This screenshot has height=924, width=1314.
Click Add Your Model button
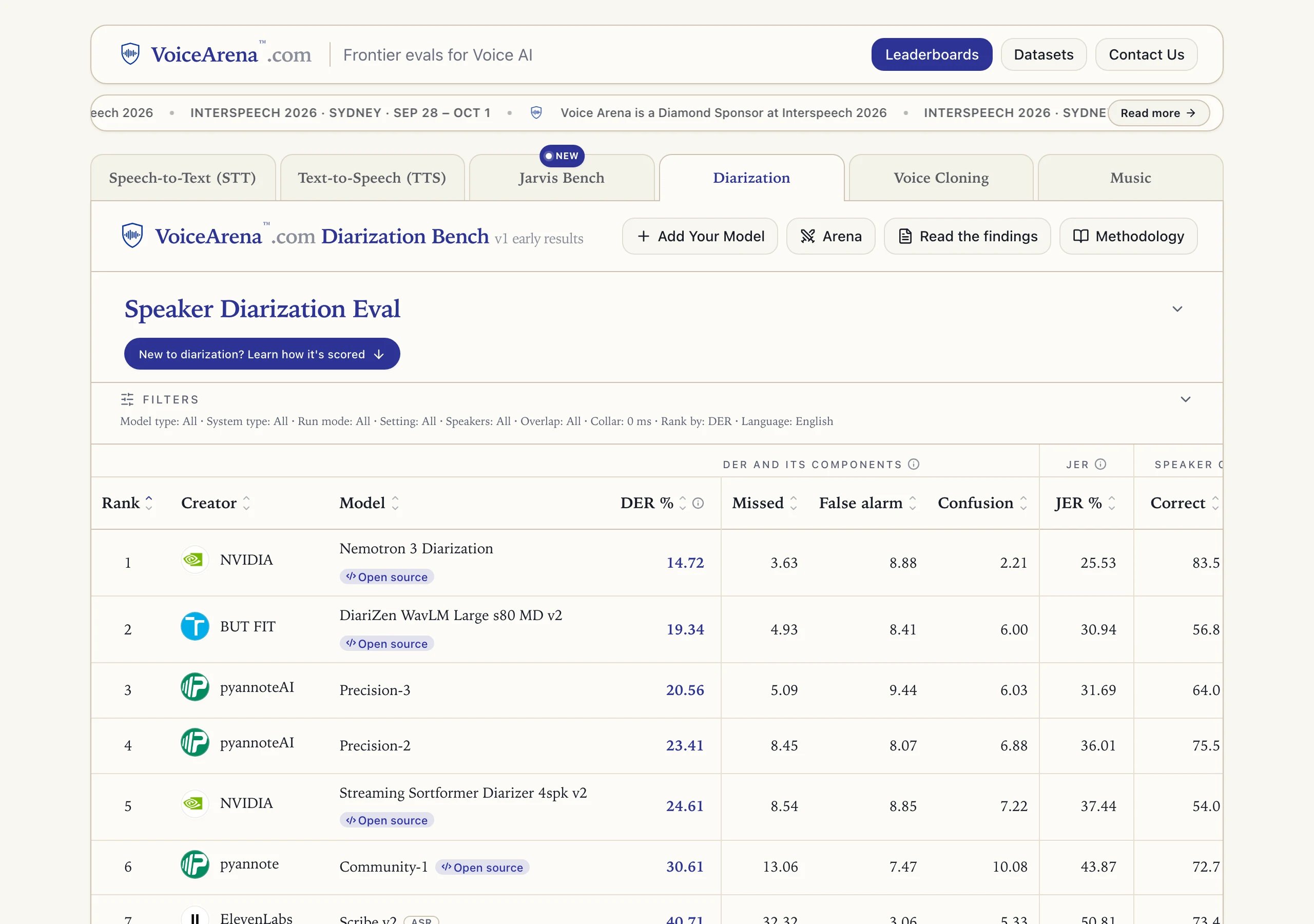pos(700,237)
